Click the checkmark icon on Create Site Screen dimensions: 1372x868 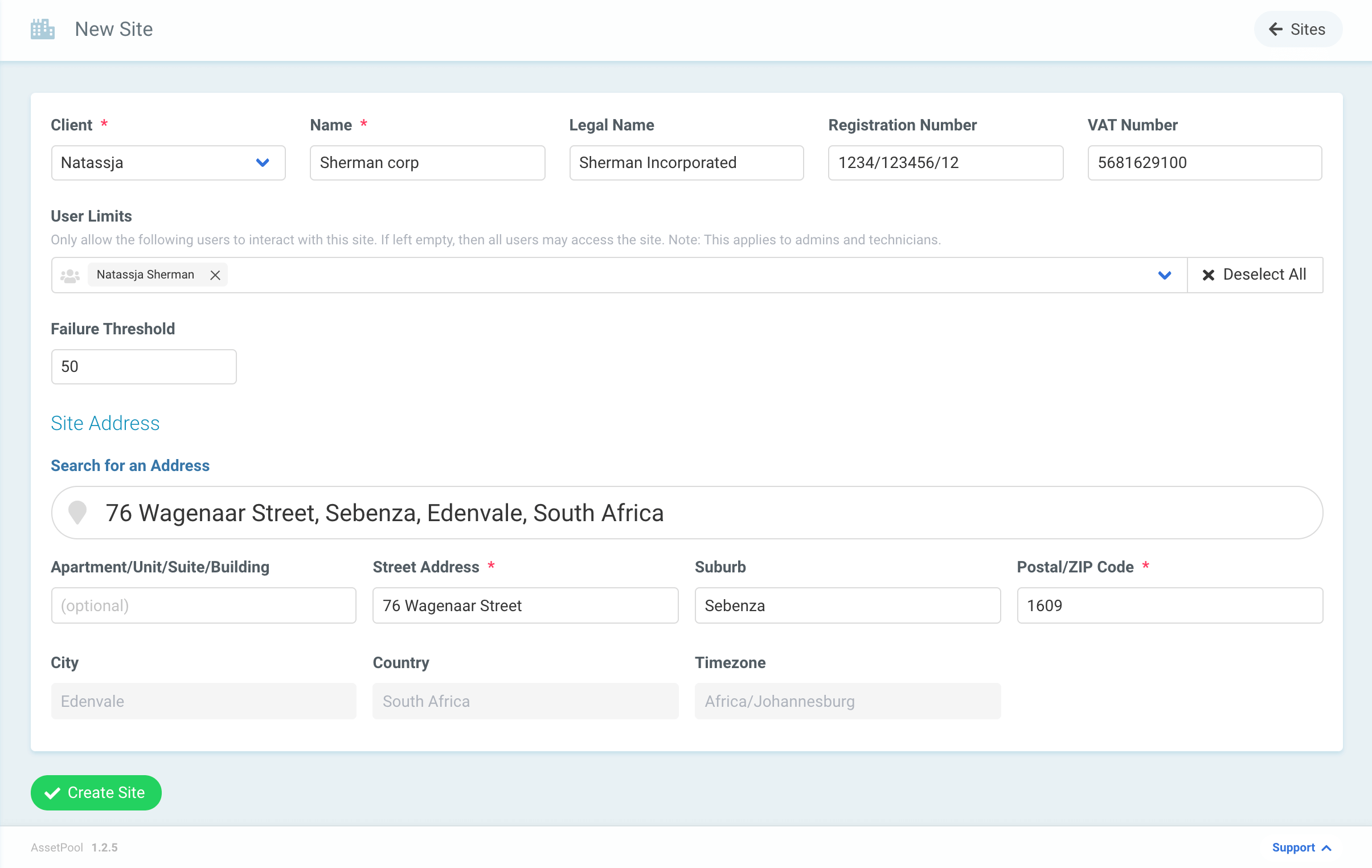(53, 792)
